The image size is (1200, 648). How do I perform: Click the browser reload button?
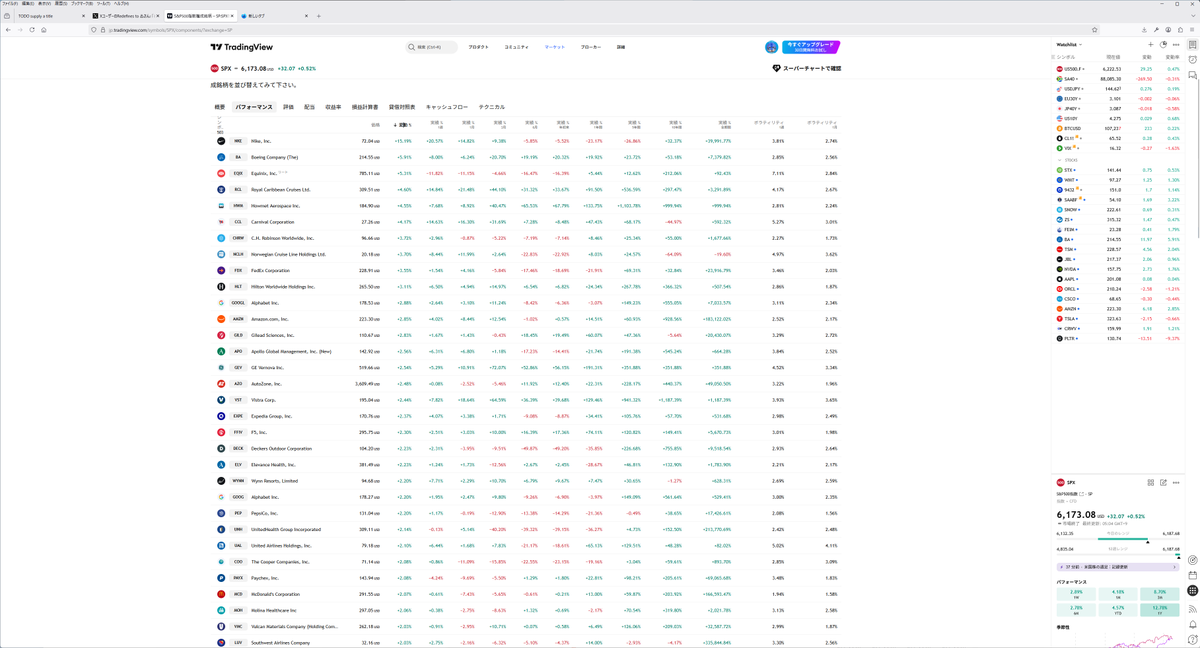click(32, 30)
